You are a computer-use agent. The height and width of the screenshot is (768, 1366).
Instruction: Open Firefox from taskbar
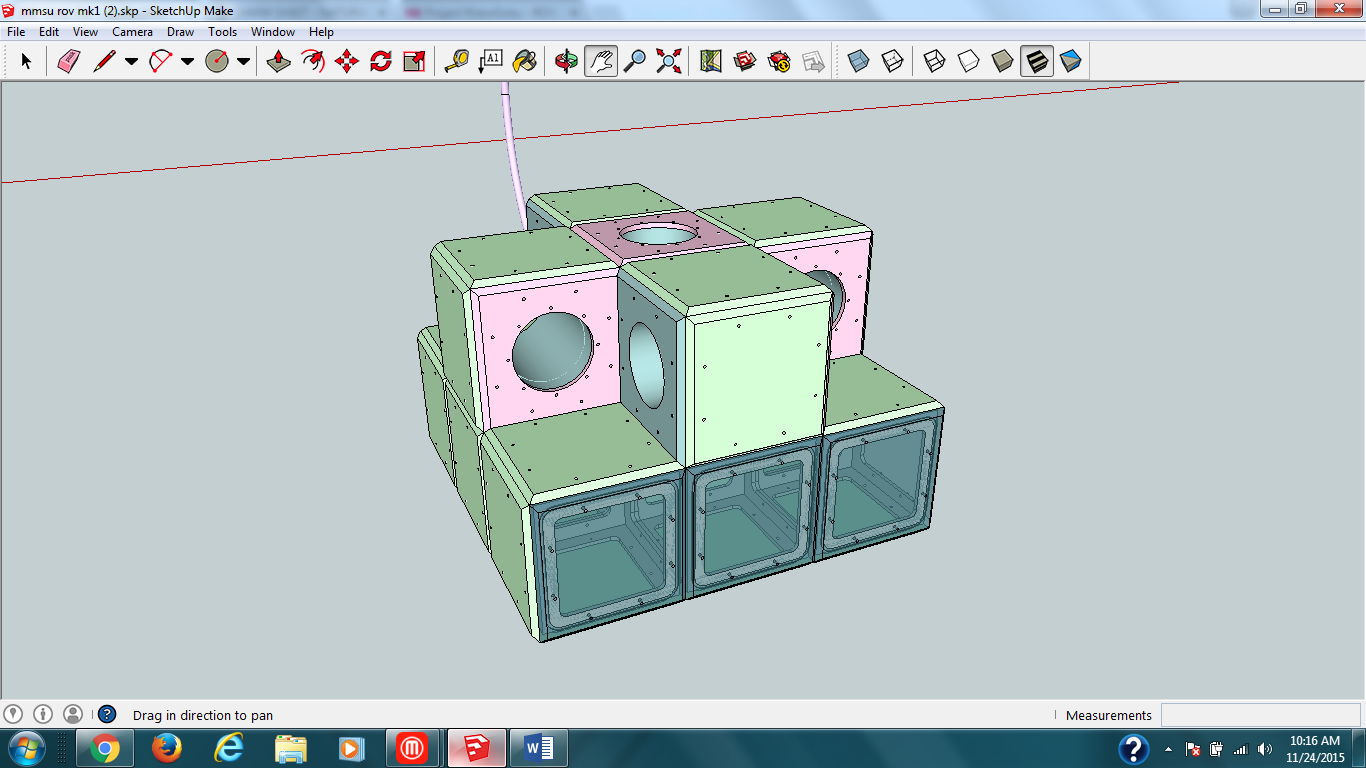[167, 748]
